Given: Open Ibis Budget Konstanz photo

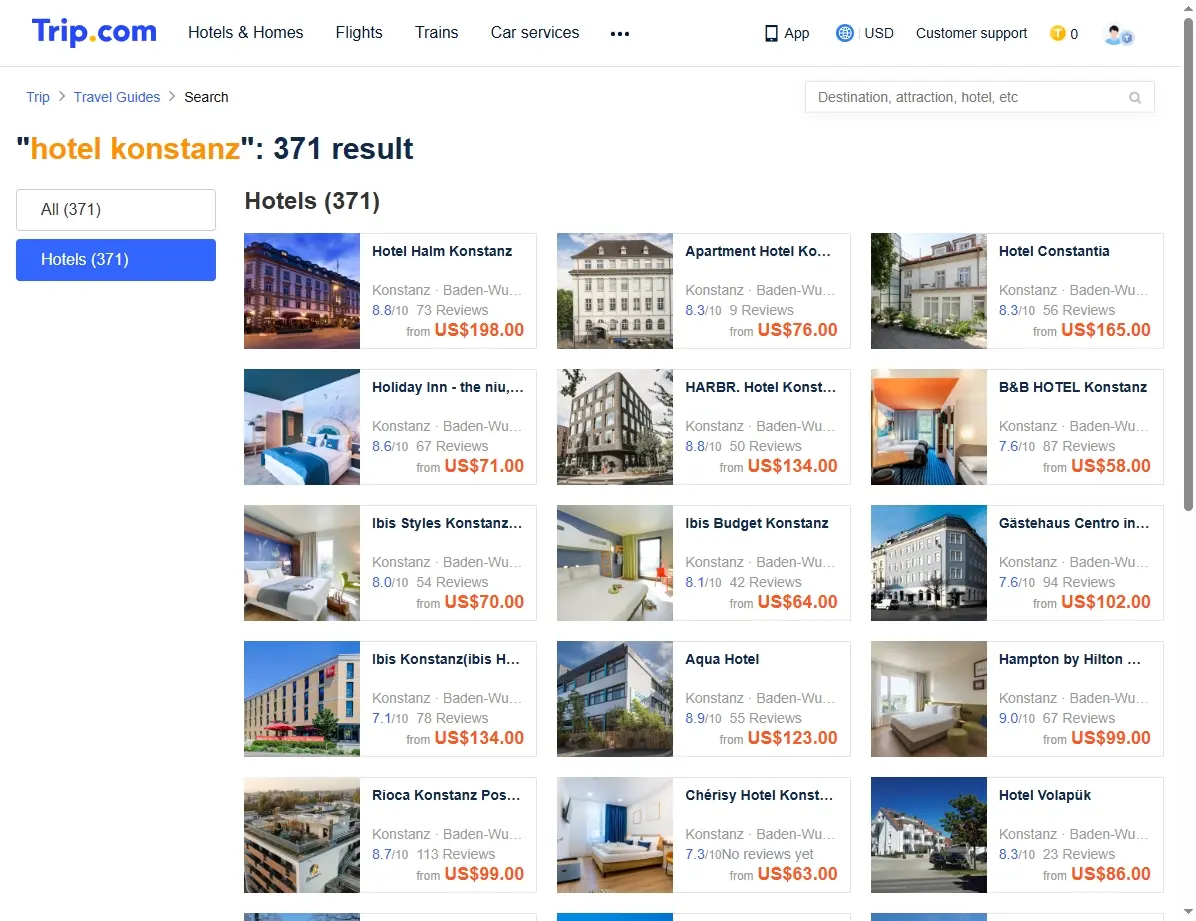Looking at the screenshot, I should (x=615, y=563).
